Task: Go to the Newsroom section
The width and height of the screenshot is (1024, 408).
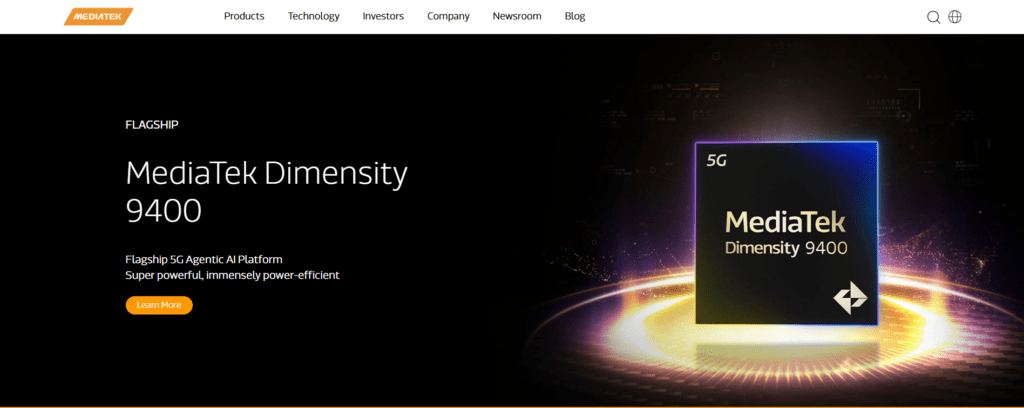Action: coord(517,16)
